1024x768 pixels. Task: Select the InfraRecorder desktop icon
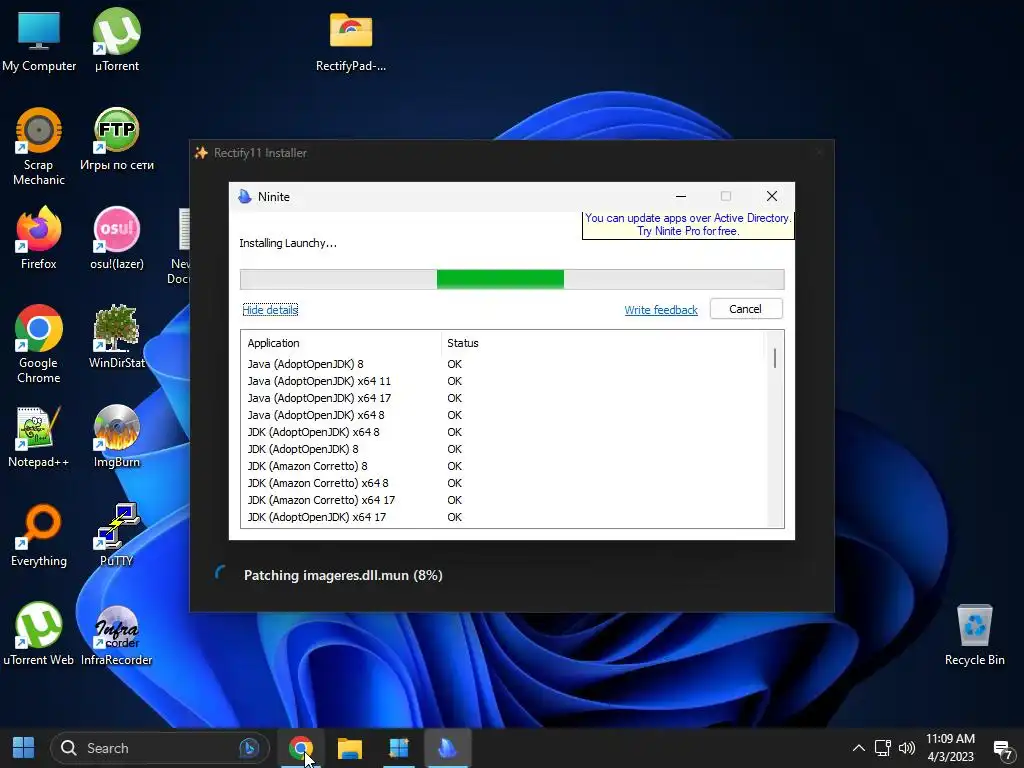coord(116,634)
